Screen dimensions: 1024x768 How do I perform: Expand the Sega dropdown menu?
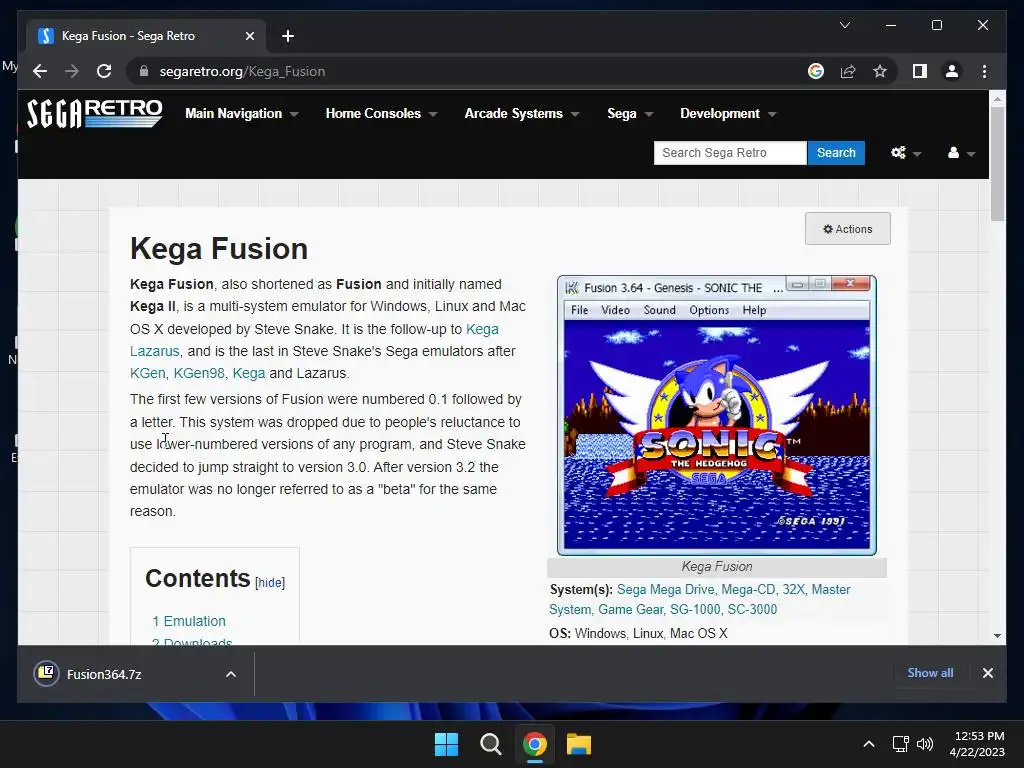630,114
